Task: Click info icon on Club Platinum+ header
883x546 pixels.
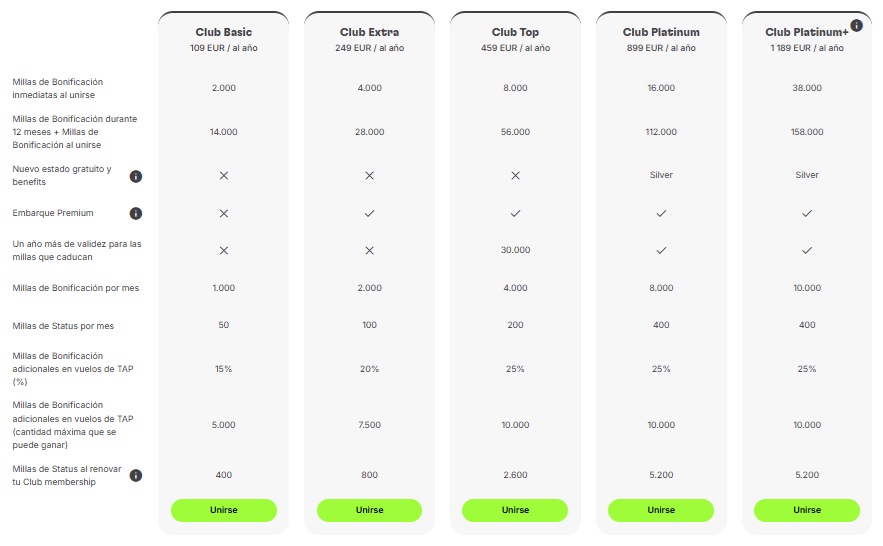Action: tap(856, 26)
